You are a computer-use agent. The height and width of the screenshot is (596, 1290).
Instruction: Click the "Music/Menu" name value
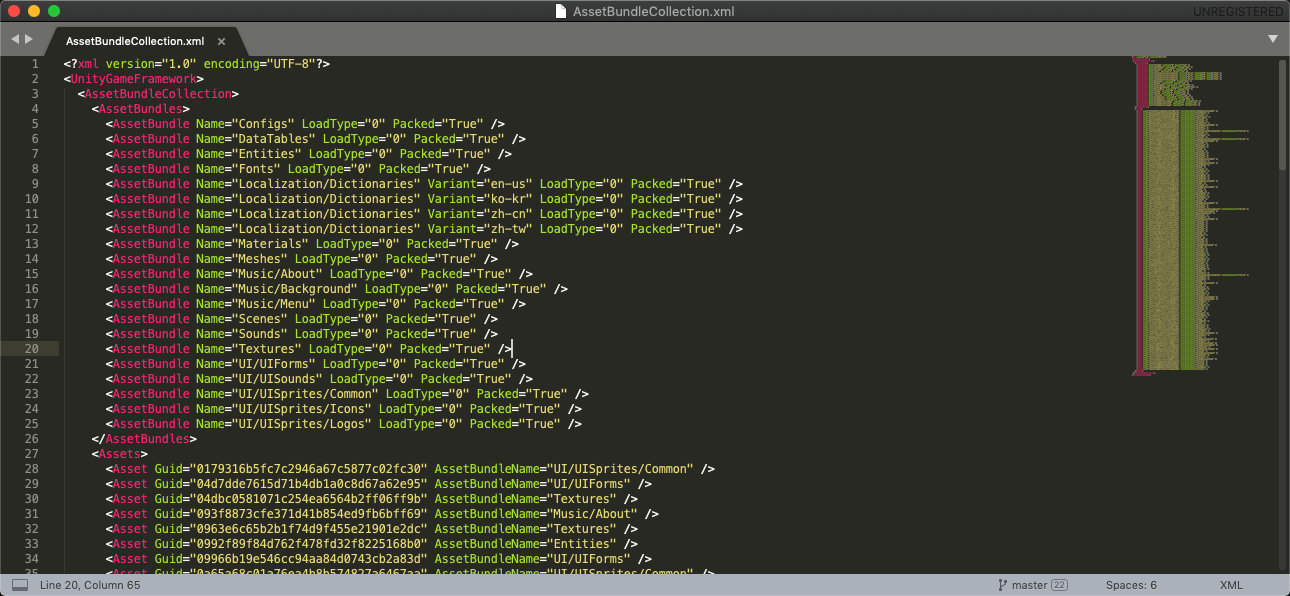pos(273,304)
